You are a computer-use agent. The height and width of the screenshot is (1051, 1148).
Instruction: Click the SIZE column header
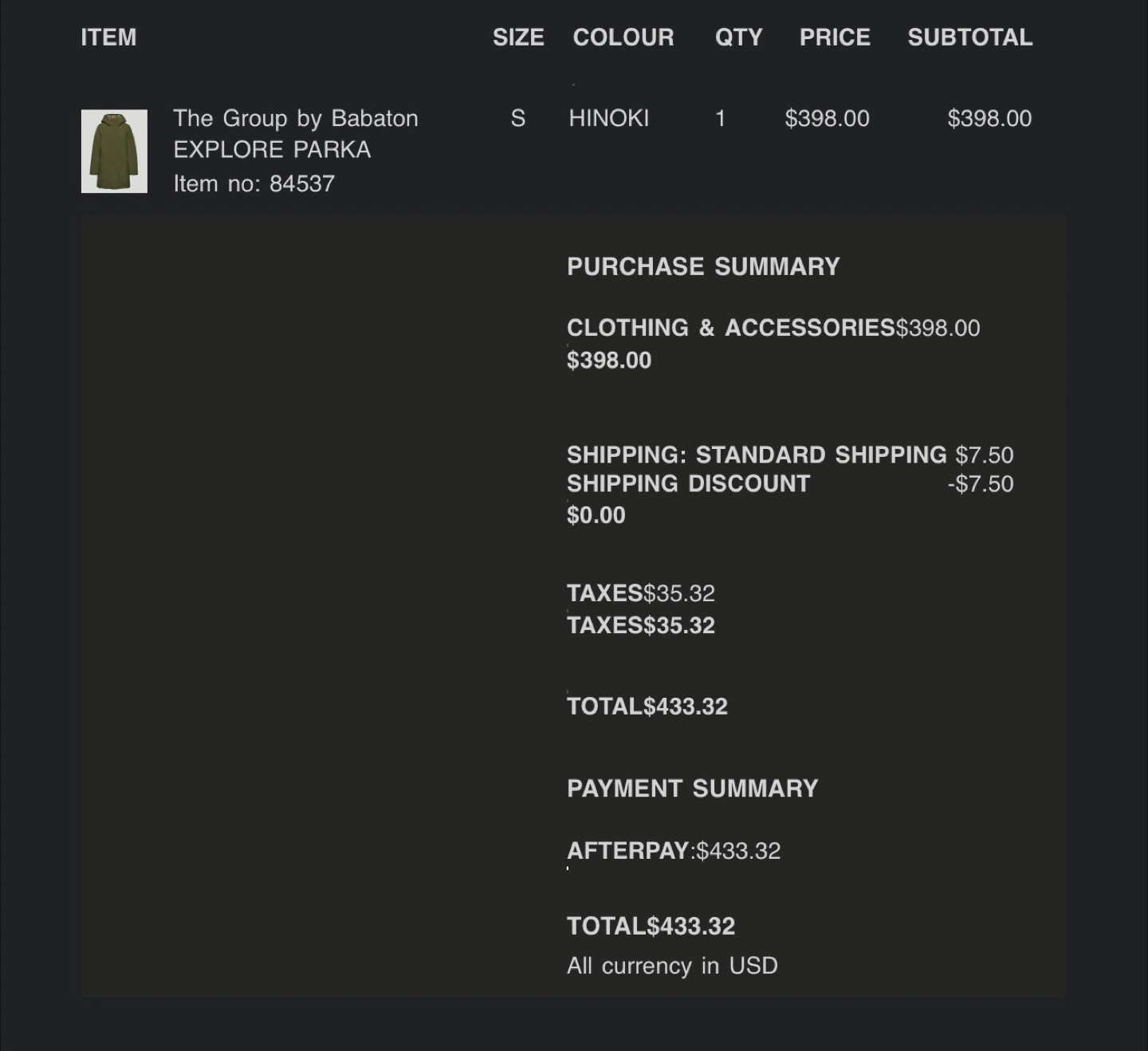pos(518,37)
